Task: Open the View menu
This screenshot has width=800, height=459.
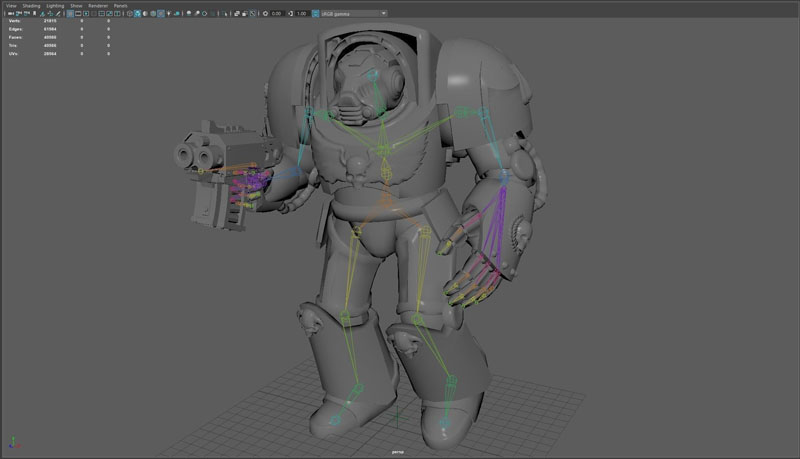Action: (11, 5)
